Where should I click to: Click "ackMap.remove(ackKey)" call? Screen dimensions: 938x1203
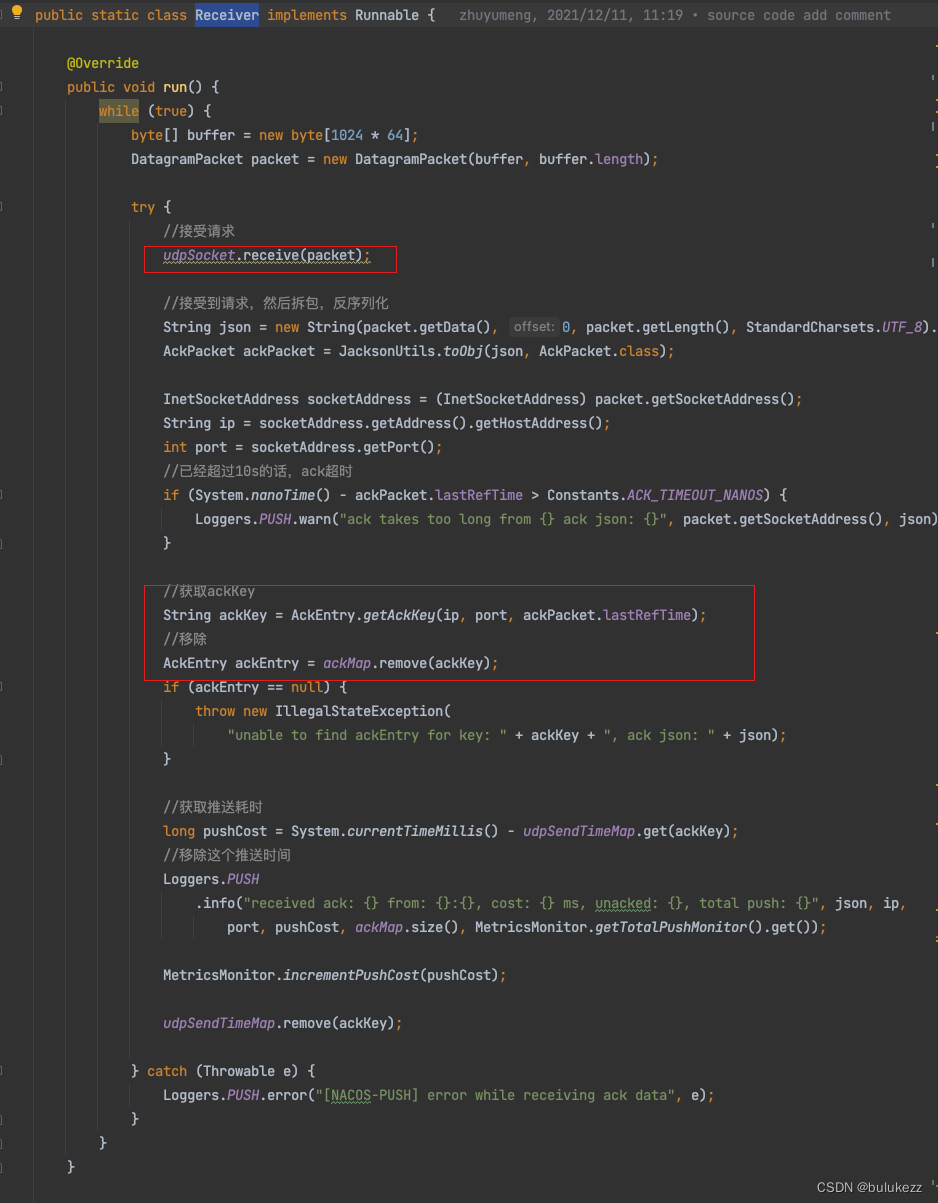click(407, 663)
